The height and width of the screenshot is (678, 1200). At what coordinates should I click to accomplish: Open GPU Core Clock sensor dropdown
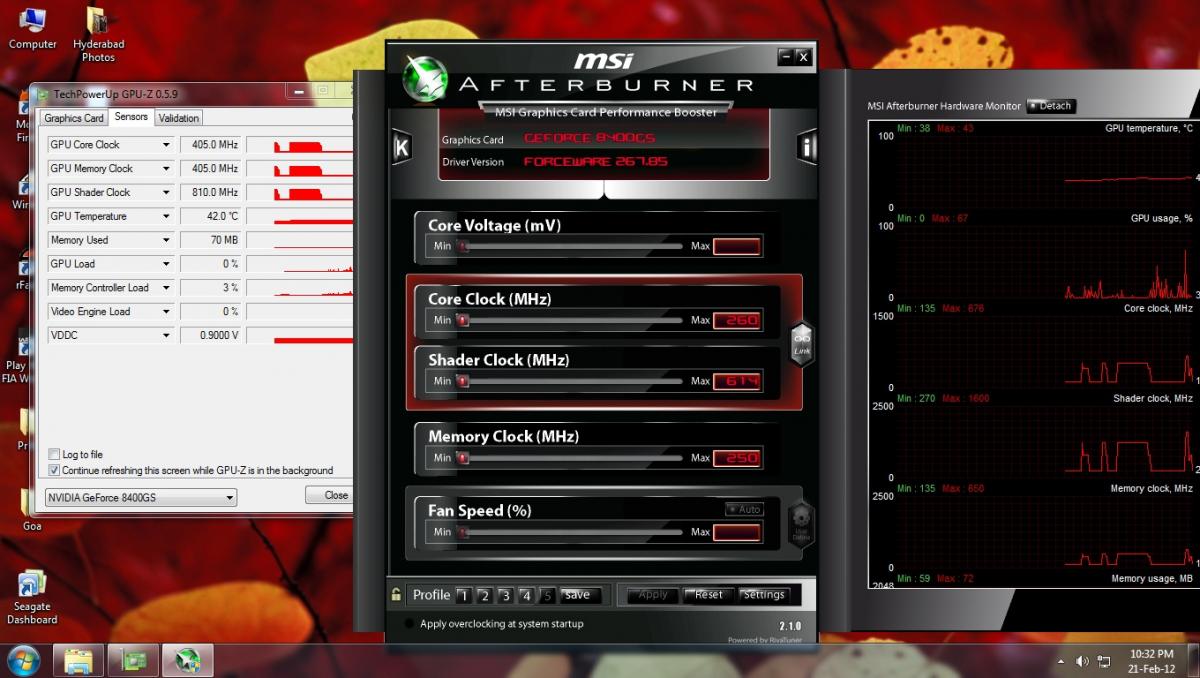(166, 145)
